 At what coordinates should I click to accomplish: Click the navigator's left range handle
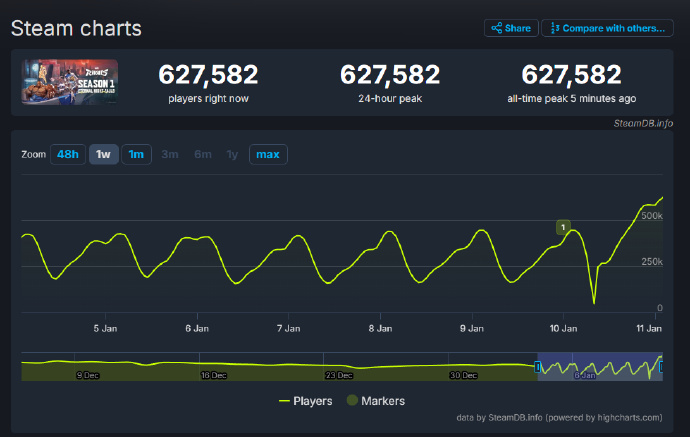tap(538, 368)
